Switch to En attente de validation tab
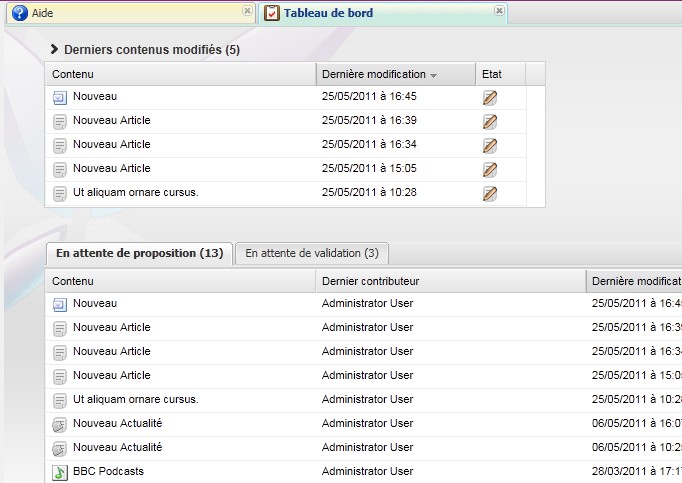The height and width of the screenshot is (483, 682). (x=311, y=253)
